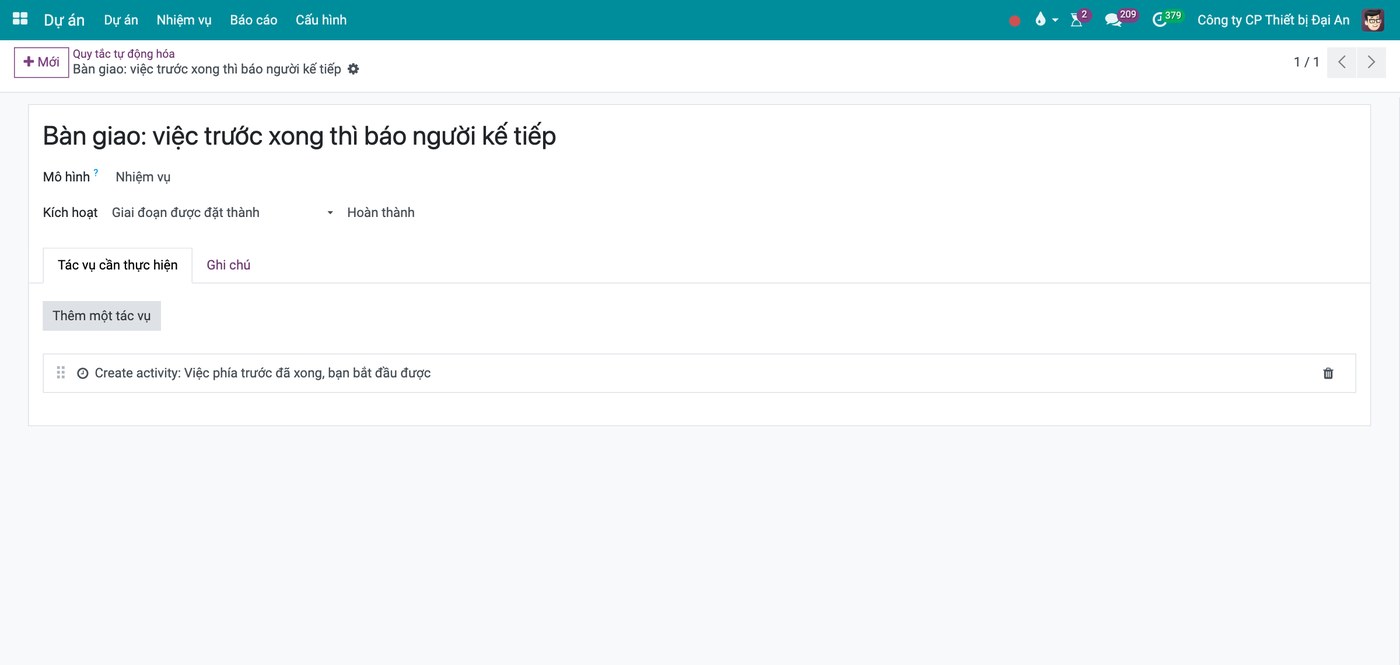Open the droplet debug dropdown icon
Image resolution: width=1400 pixels, height=665 pixels.
click(1046, 20)
